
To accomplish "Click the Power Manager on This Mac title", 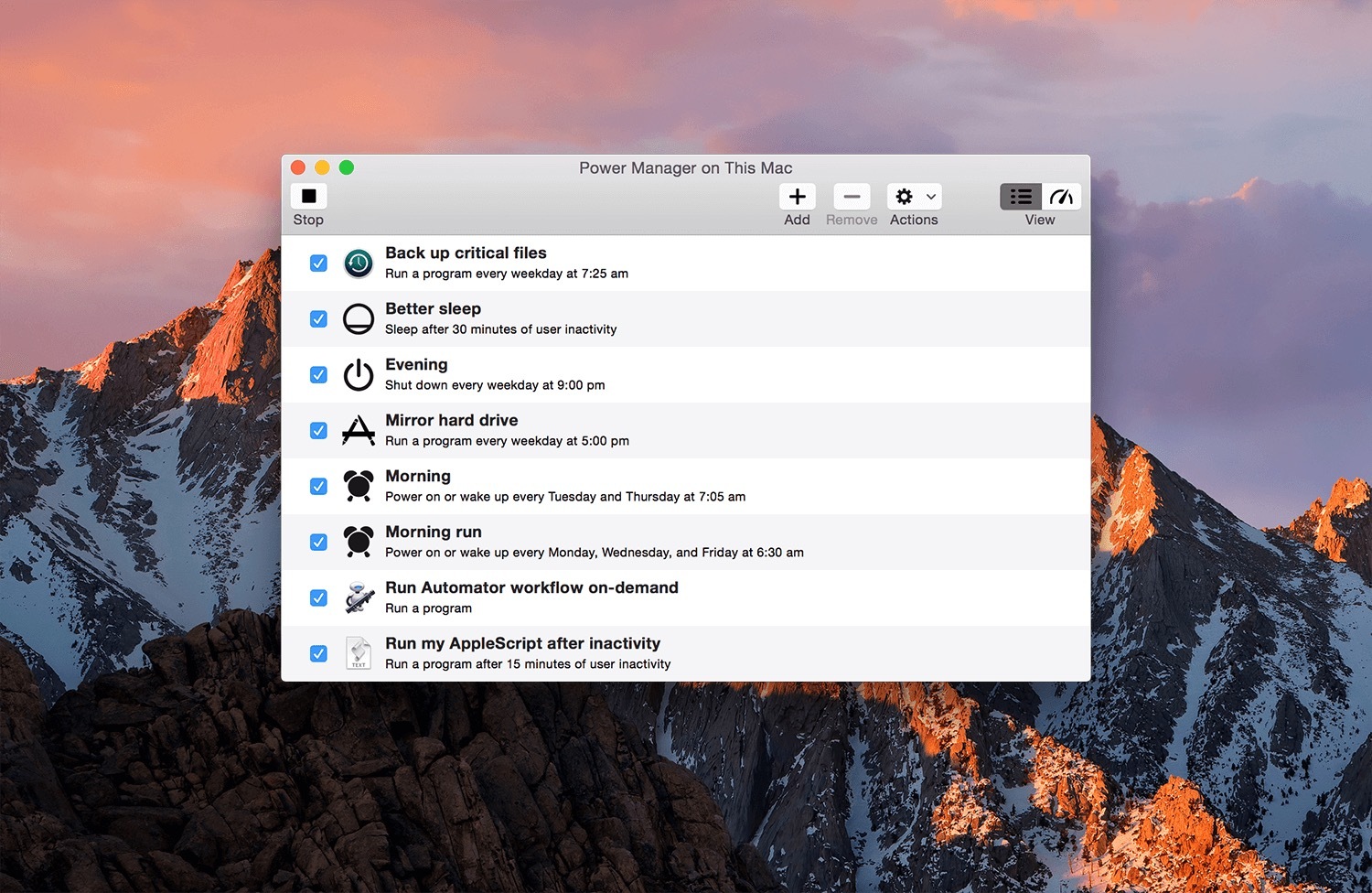I will click(x=686, y=168).
